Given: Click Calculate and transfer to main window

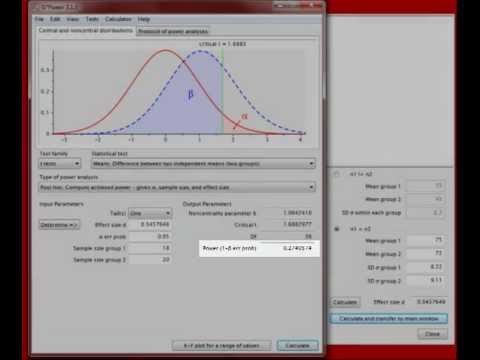Looking at the screenshot, I should pos(389,319).
